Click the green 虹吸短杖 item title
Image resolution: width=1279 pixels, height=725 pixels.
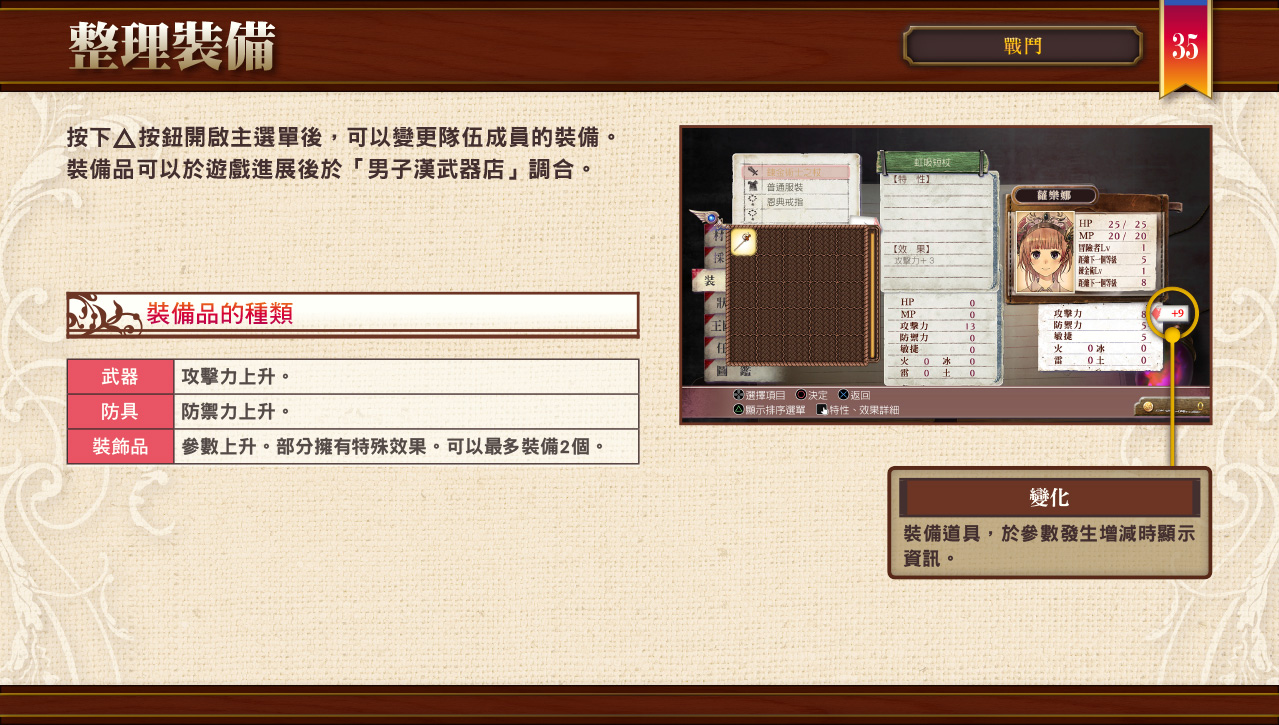point(932,162)
